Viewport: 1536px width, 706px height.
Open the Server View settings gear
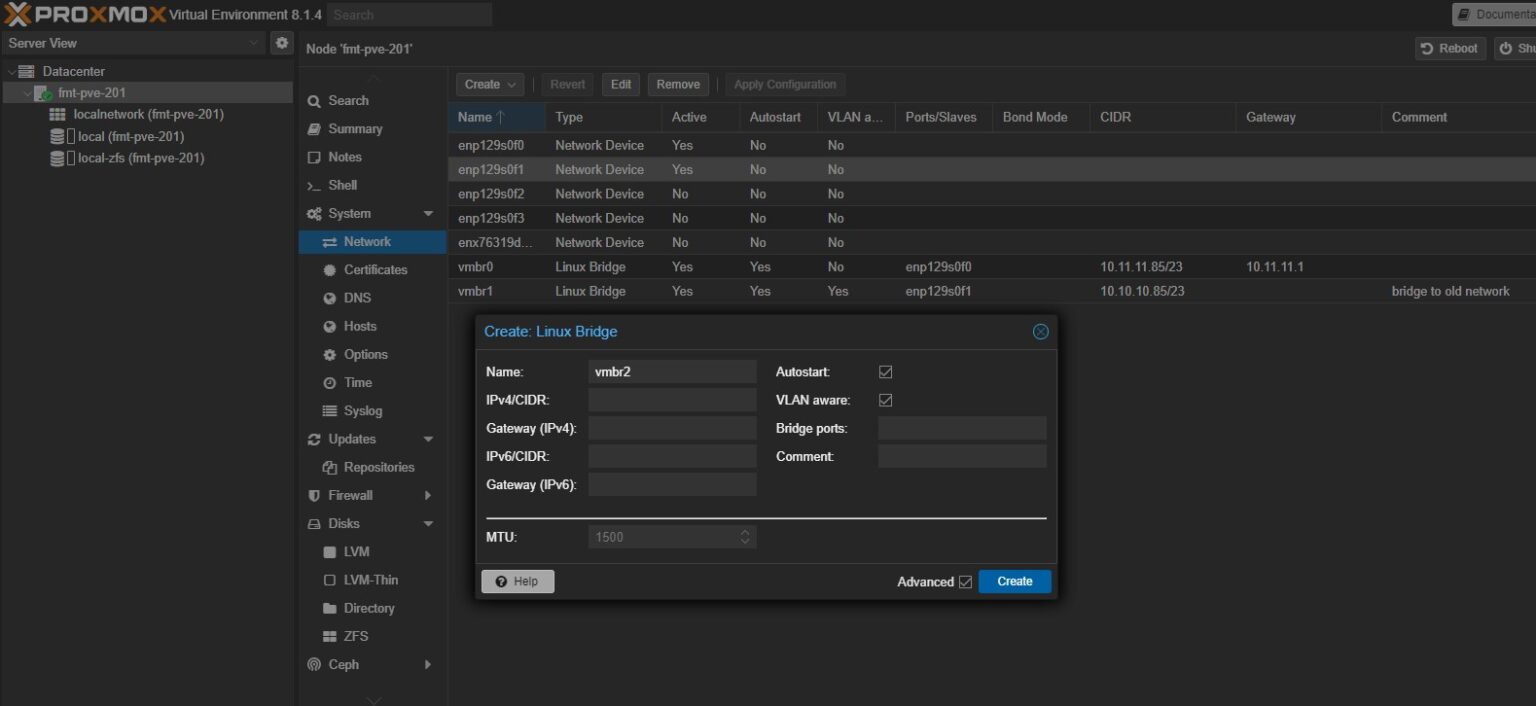(x=281, y=43)
